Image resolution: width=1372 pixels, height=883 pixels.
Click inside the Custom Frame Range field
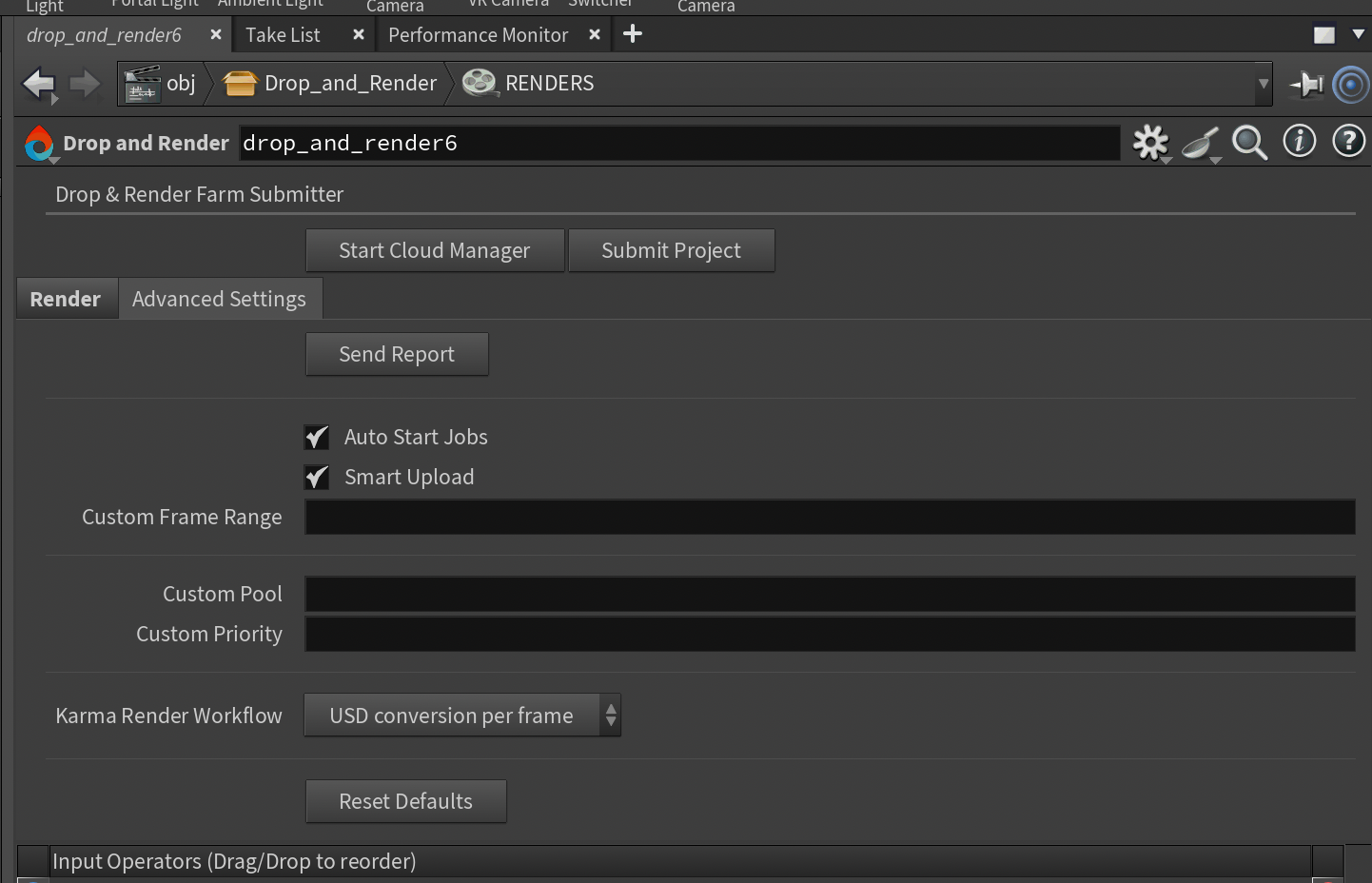828,517
